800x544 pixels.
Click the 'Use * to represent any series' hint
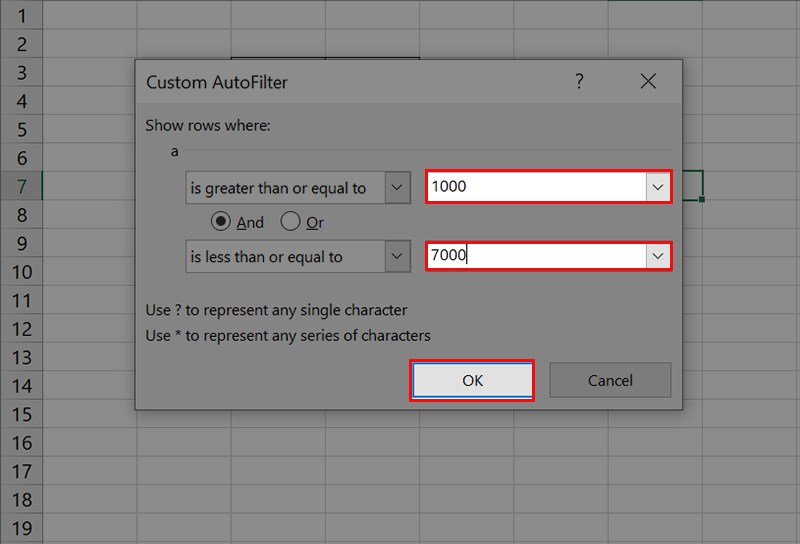point(288,336)
